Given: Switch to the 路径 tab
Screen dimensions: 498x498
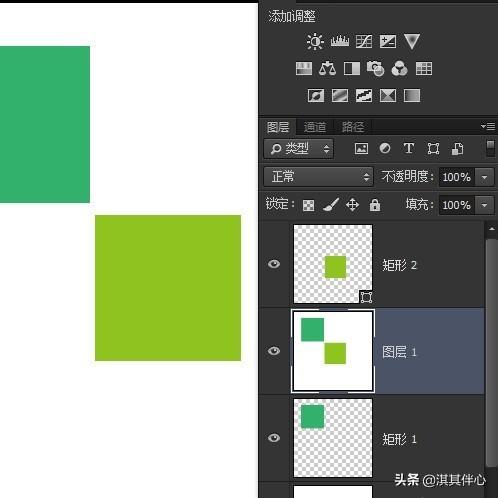Looking at the screenshot, I should point(353,127).
